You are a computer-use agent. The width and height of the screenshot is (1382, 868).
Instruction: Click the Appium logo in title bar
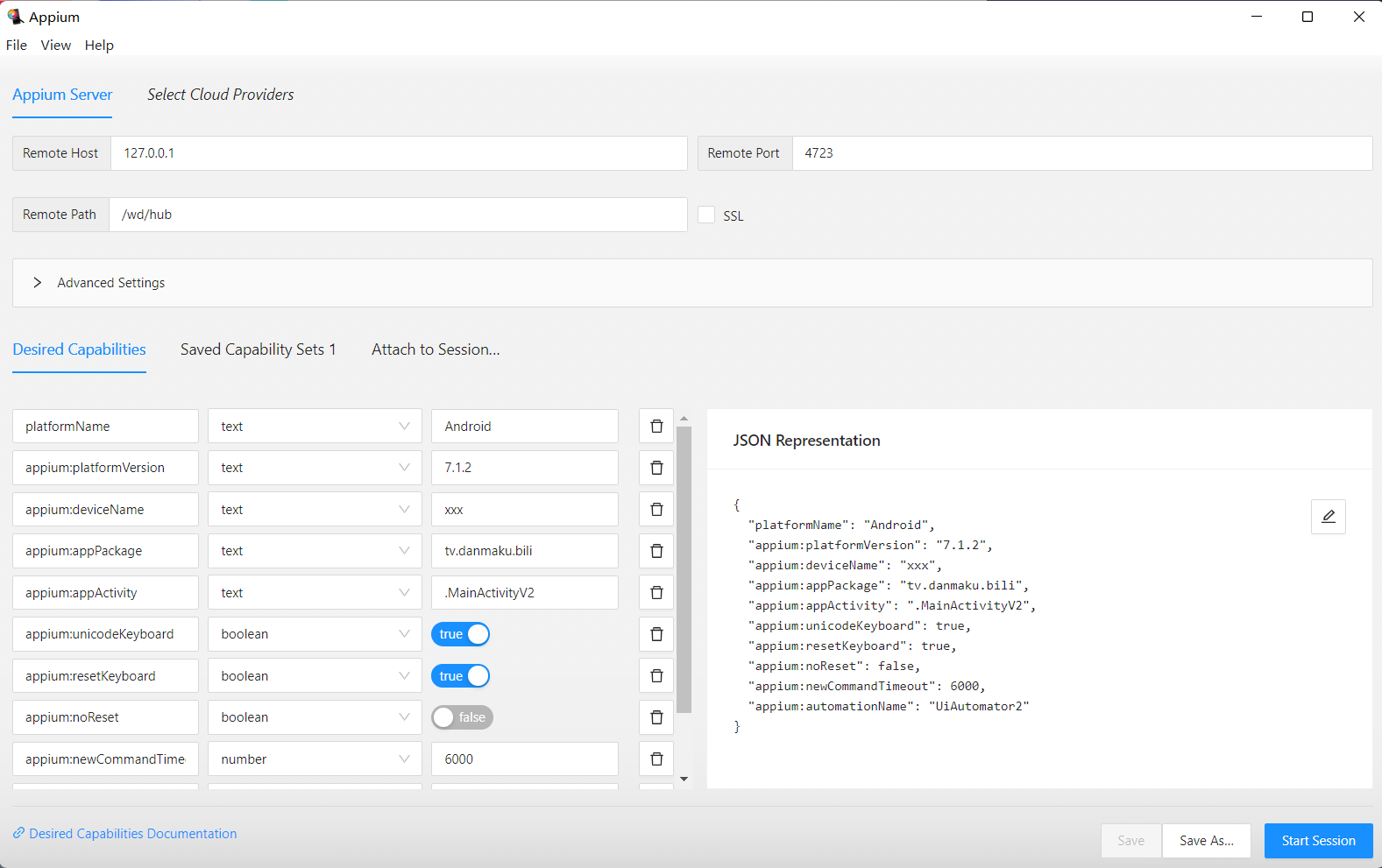15,17
